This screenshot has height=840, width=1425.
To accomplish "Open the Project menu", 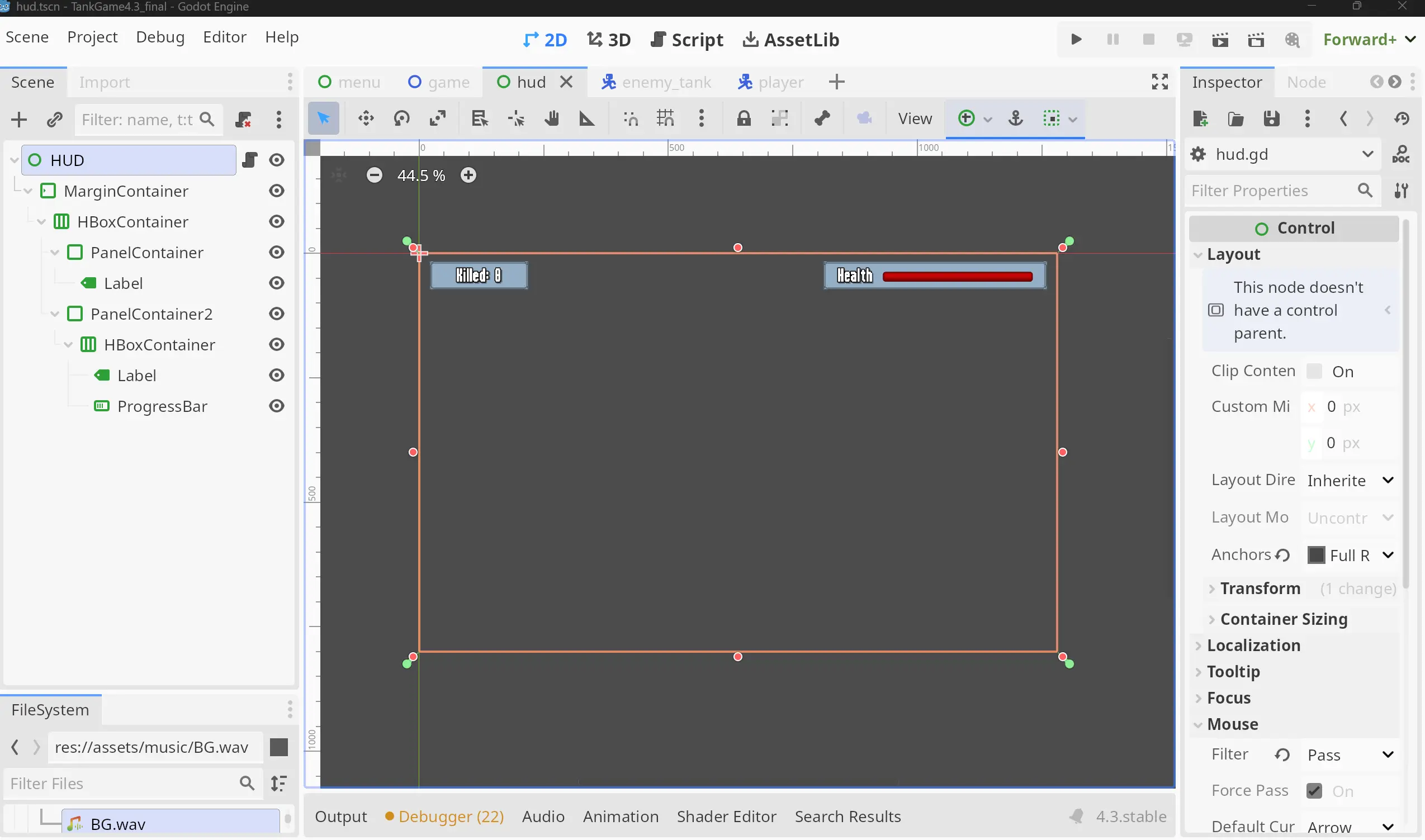I will click(x=92, y=37).
